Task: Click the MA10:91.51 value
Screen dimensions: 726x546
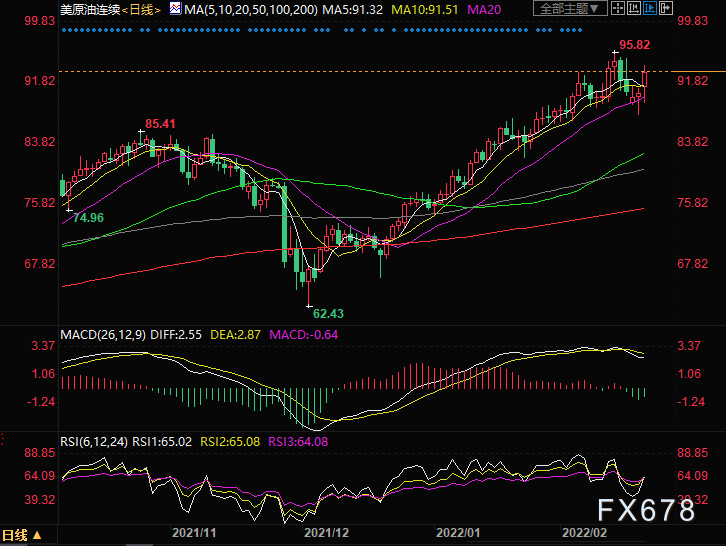Action: tap(425, 9)
